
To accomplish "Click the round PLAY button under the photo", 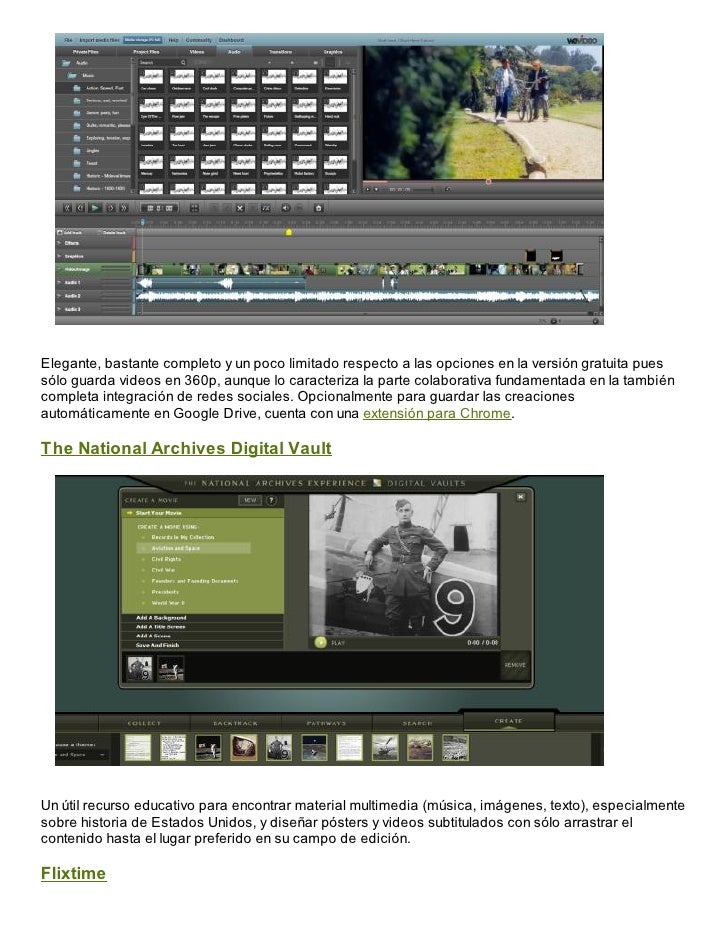I will pyautogui.click(x=321, y=643).
